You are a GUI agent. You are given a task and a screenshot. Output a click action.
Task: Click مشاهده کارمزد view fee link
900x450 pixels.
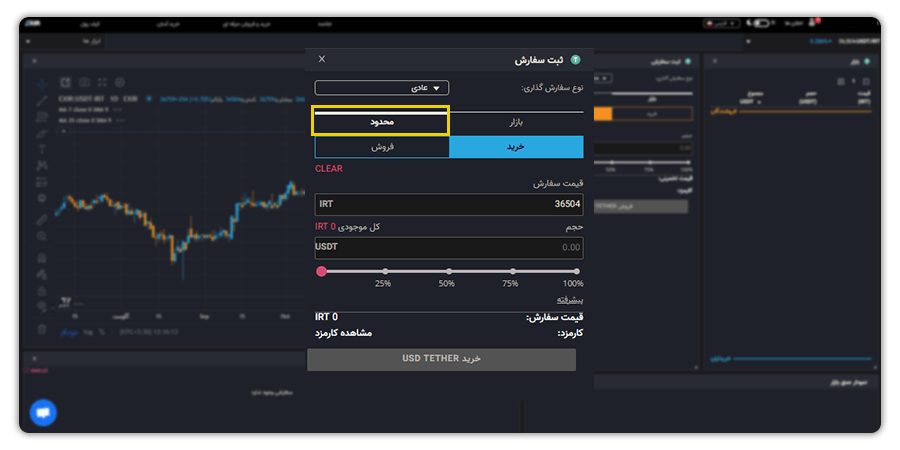click(344, 333)
